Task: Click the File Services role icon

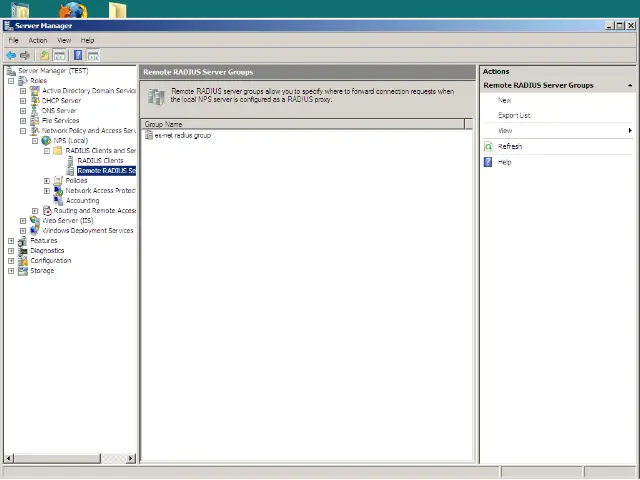Action: tap(35, 121)
